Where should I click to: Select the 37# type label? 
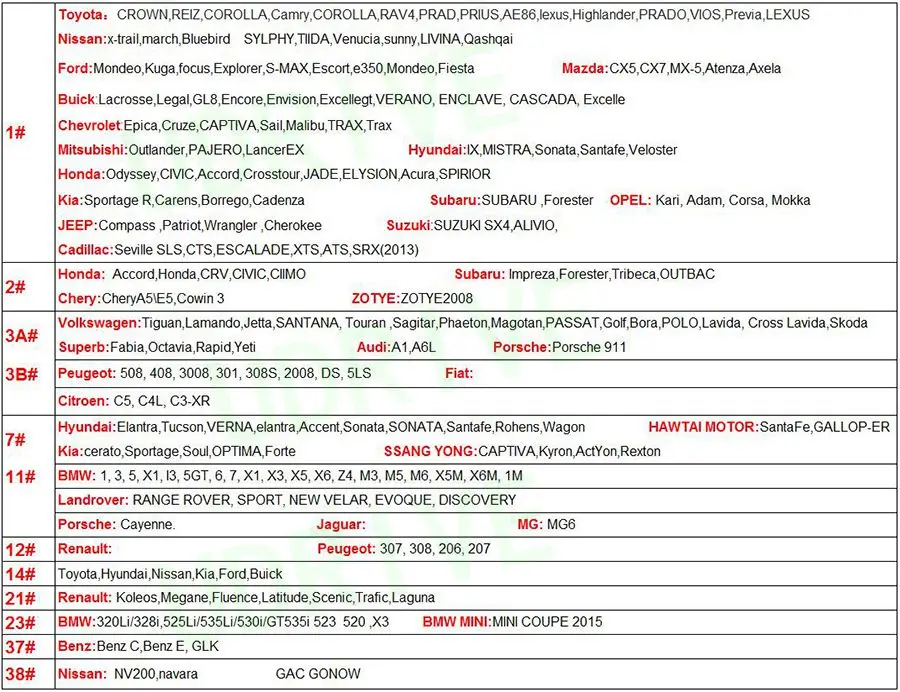point(21,647)
